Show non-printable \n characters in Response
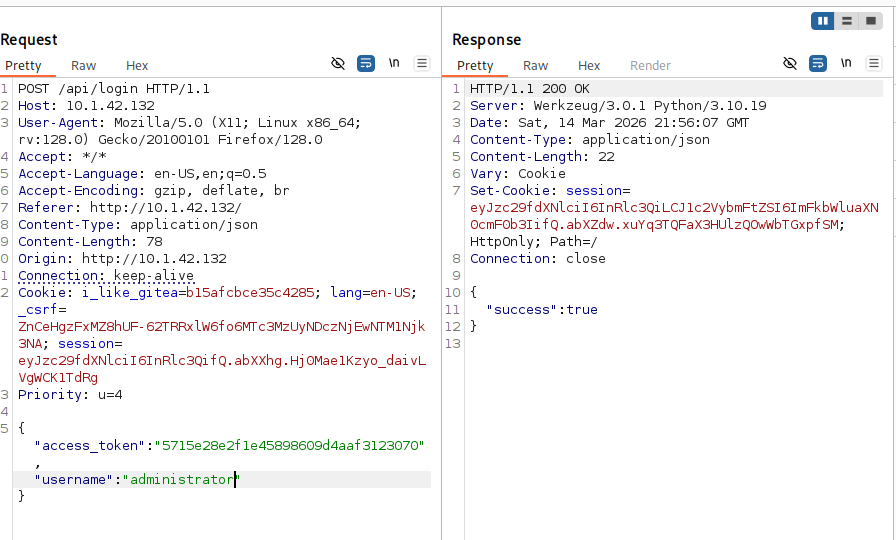896x540 pixels. point(846,64)
